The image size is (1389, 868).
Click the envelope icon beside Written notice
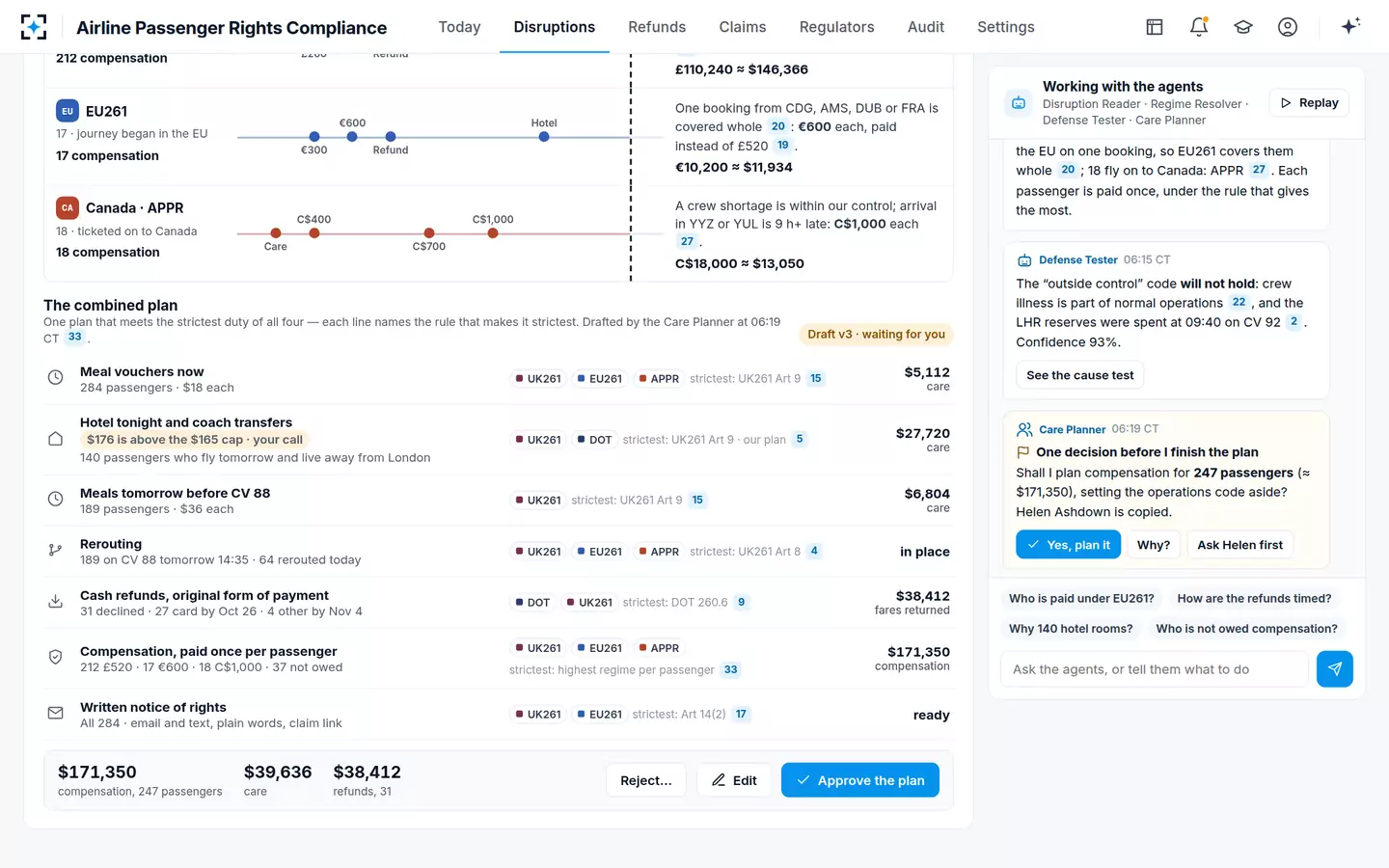click(x=56, y=714)
